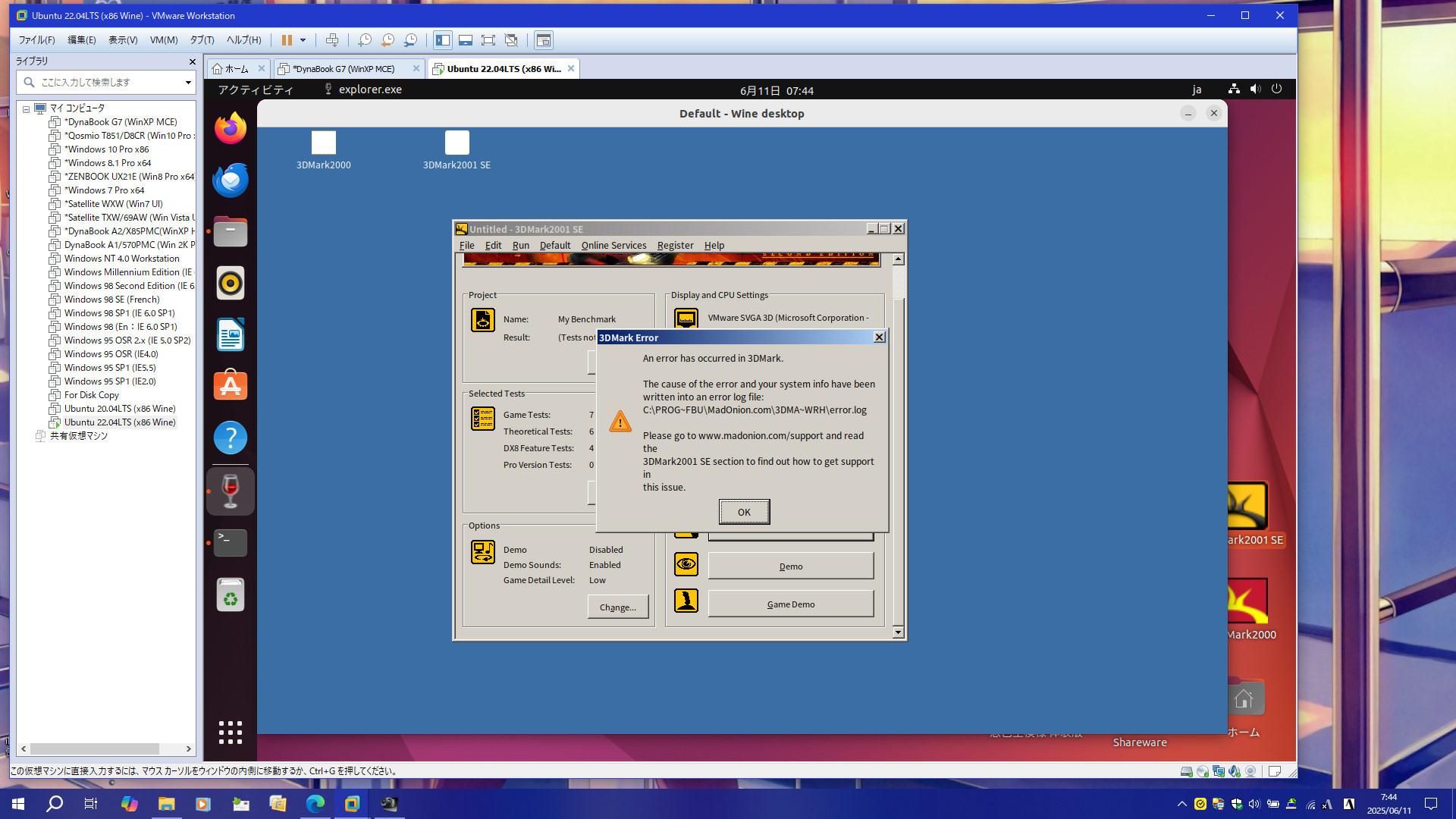Viewport: 1456px width, 819px height.
Task: Click the figure icon beside Game Demo
Action: coord(686,601)
